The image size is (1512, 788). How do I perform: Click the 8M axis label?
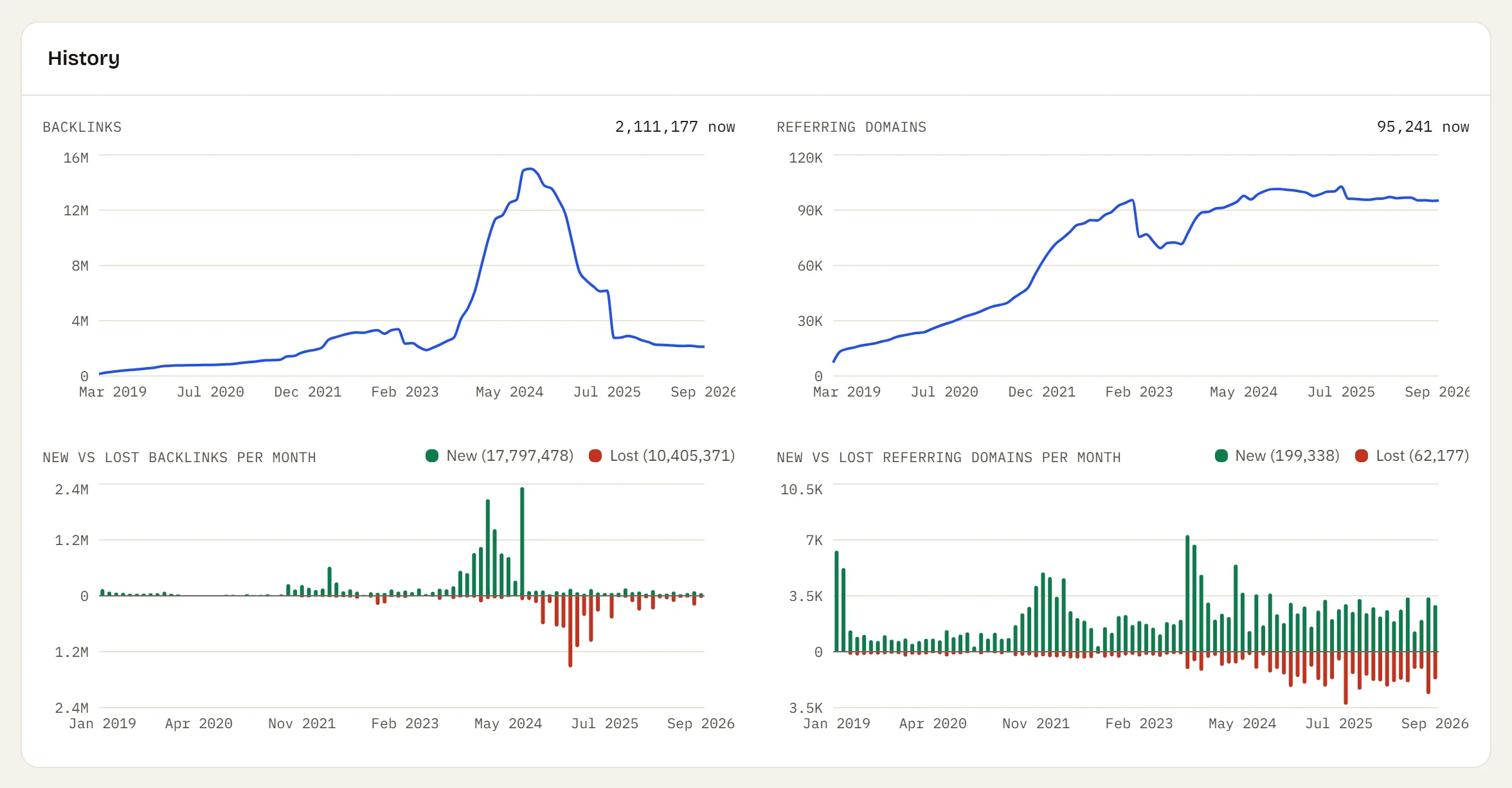(80, 266)
